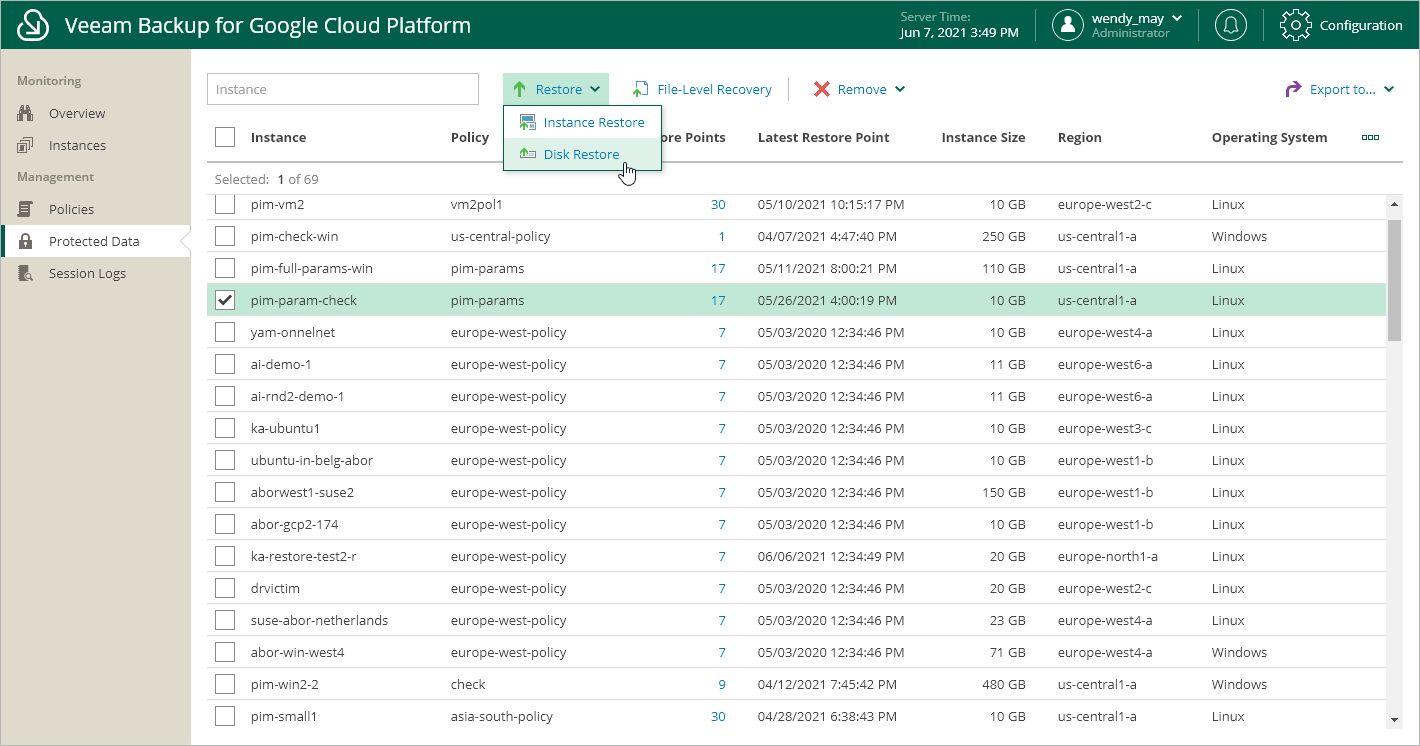The image size is (1420, 746).
Task: Click the red Remove X icon
Action: [x=822, y=89]
